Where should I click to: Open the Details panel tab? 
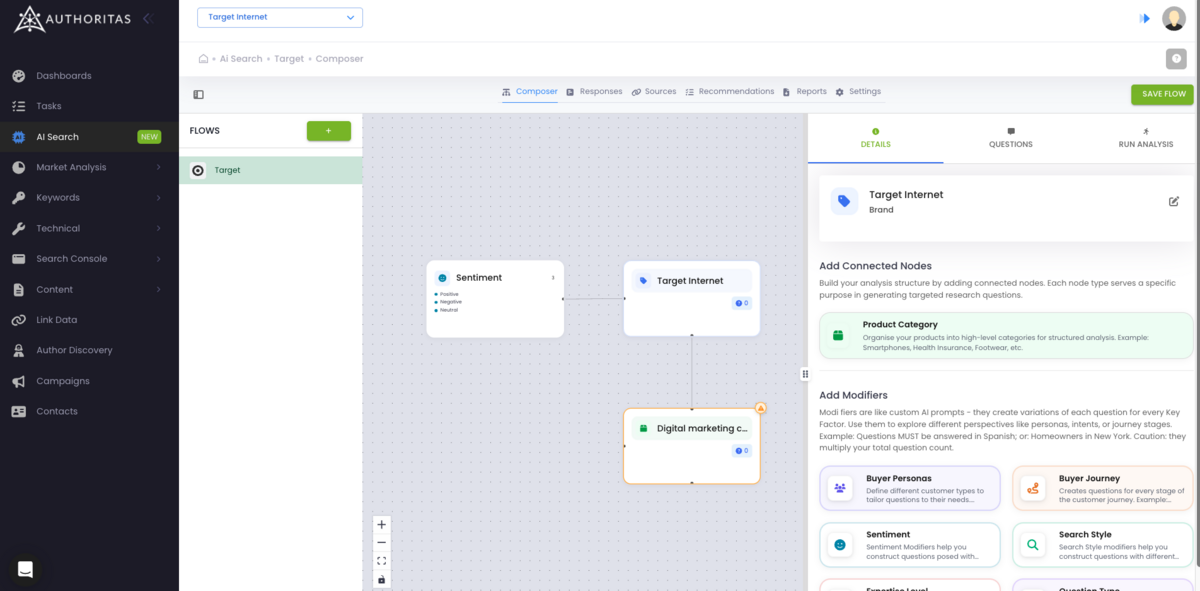pos(875,138)
